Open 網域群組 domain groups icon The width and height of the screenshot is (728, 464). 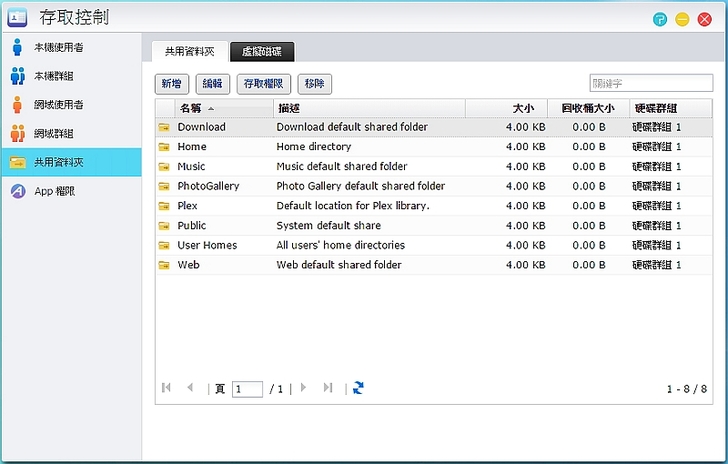(x=17, y=133)
